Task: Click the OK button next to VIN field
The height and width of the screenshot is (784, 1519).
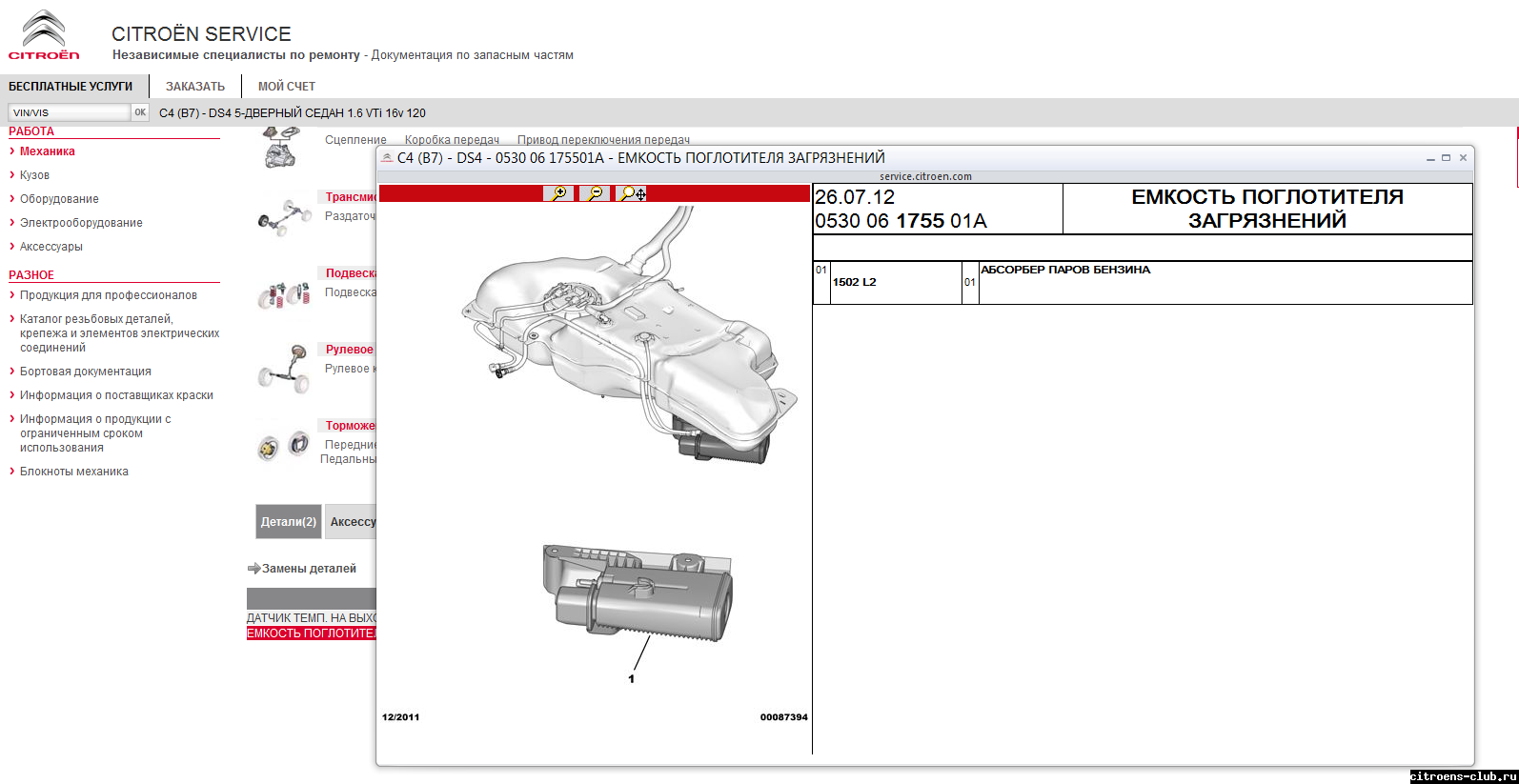Action: point(140,112)
